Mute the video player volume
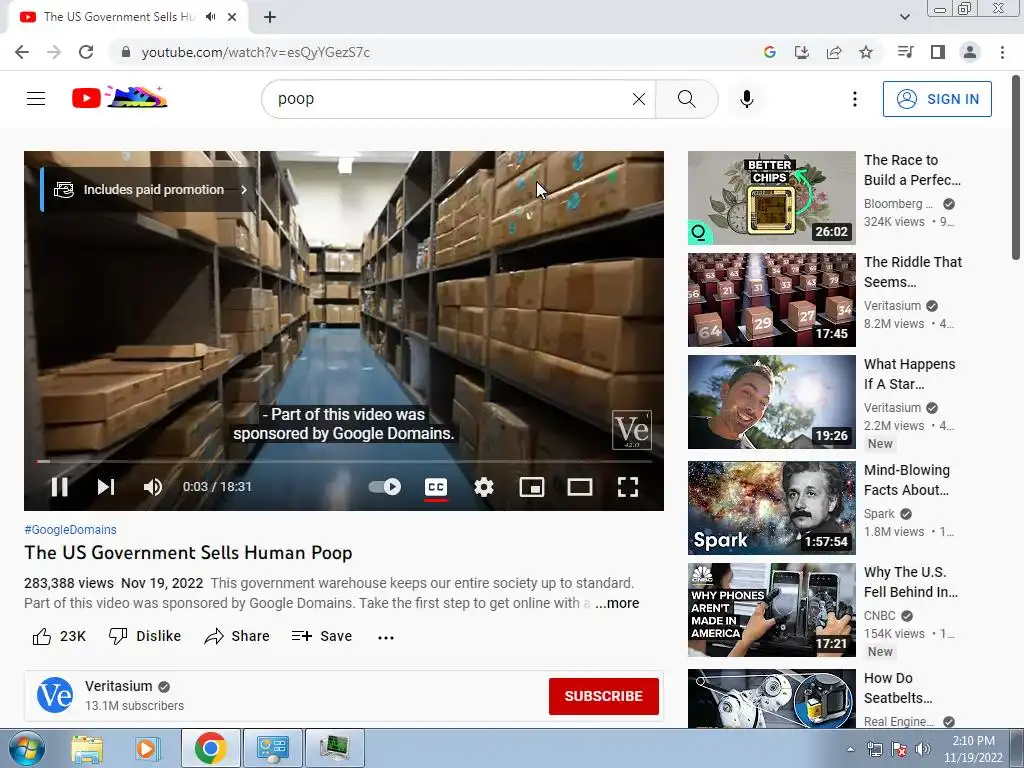 point(153,487)
